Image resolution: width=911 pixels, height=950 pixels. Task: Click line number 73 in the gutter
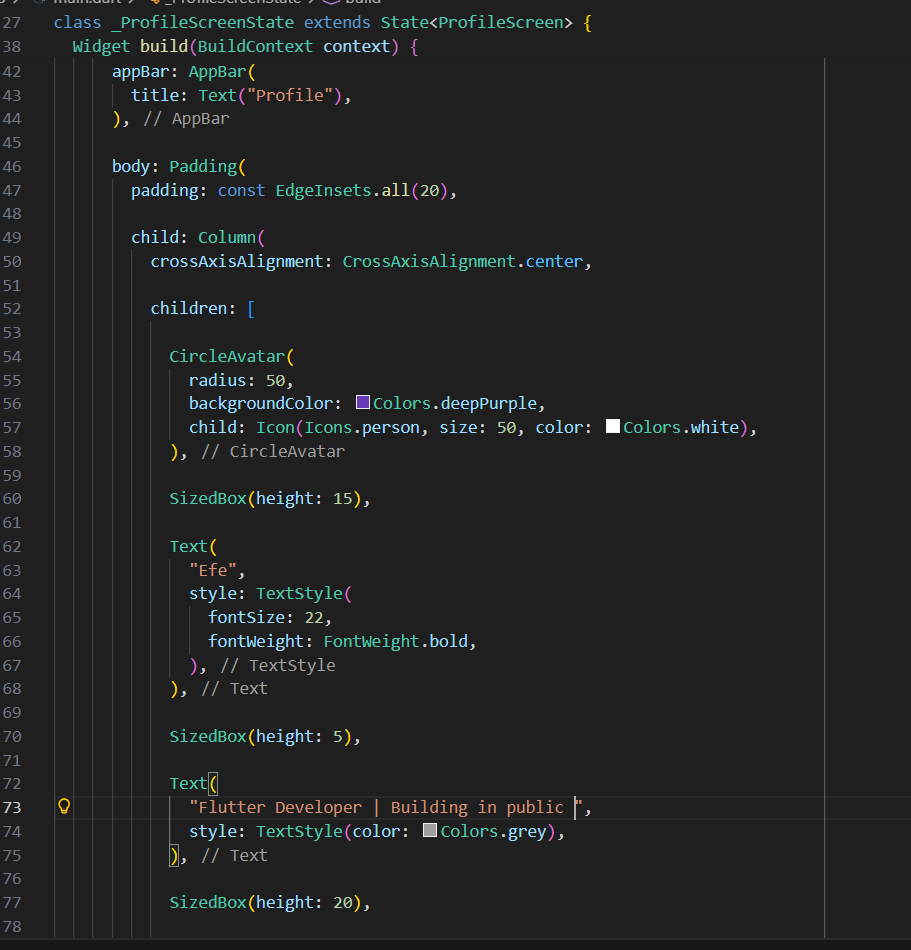[x=12, y=808]
